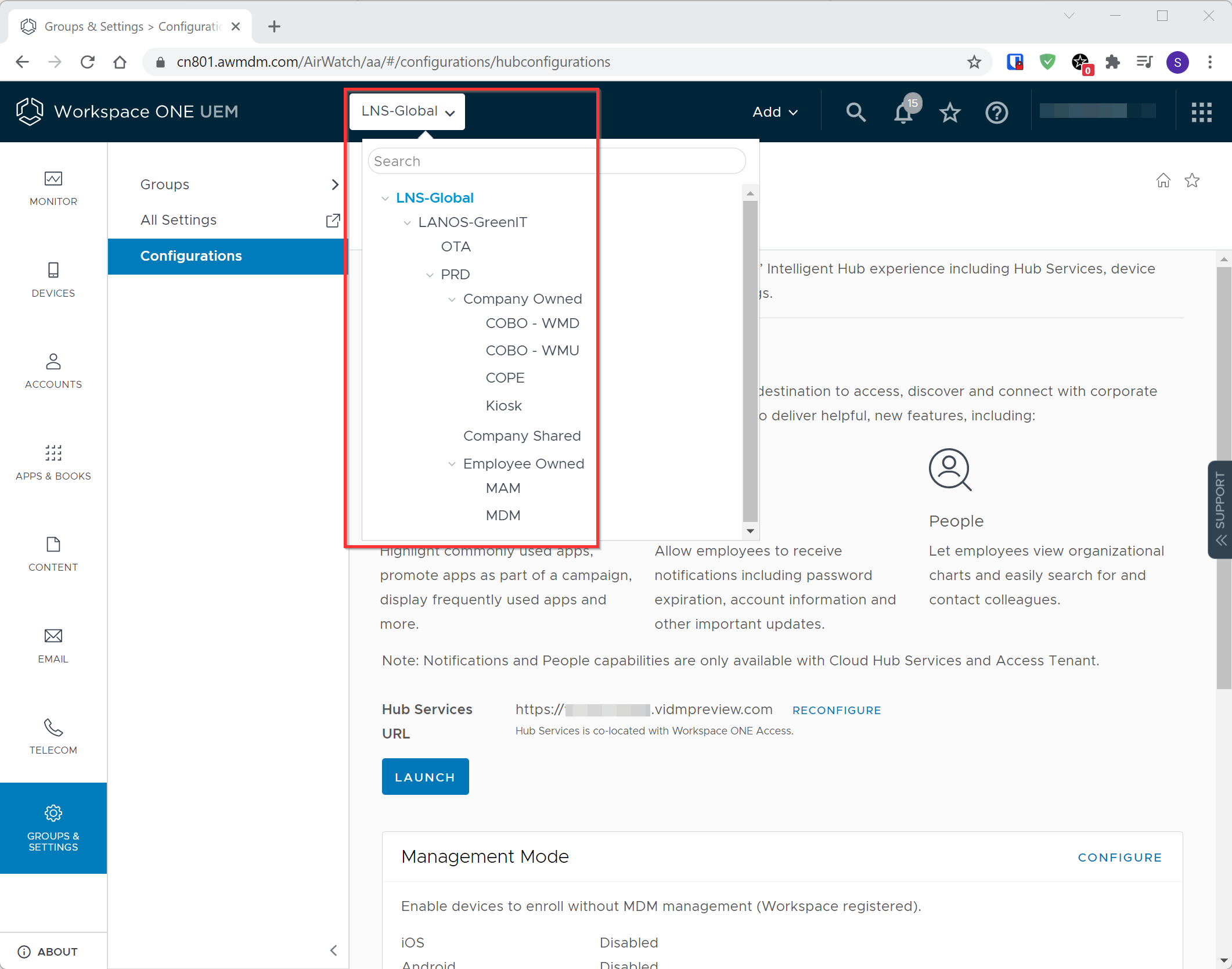Open the help question mark icon
1232x969 pixels.
click(997, 112)
